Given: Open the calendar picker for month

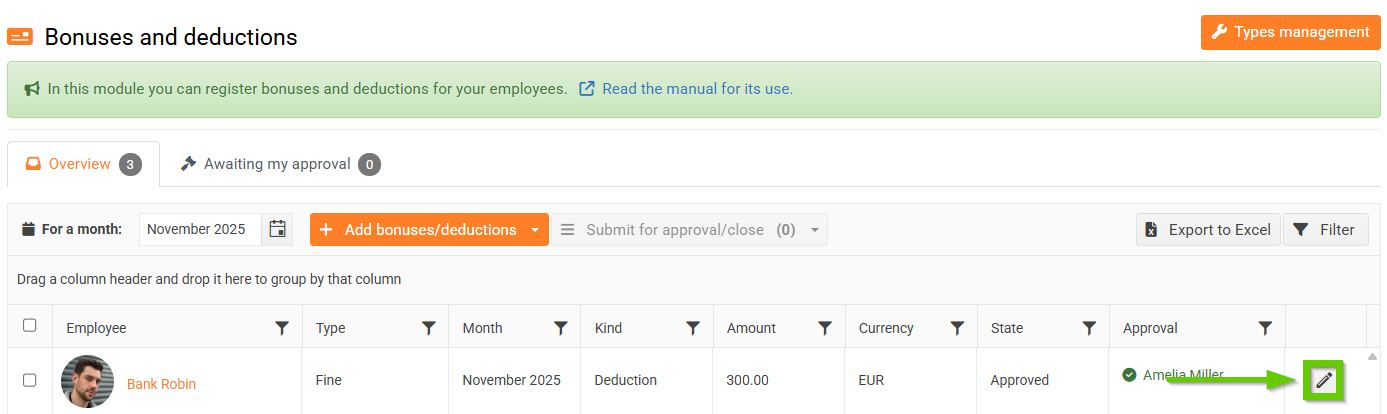Looking at the screenshot, I should point(277,229).
